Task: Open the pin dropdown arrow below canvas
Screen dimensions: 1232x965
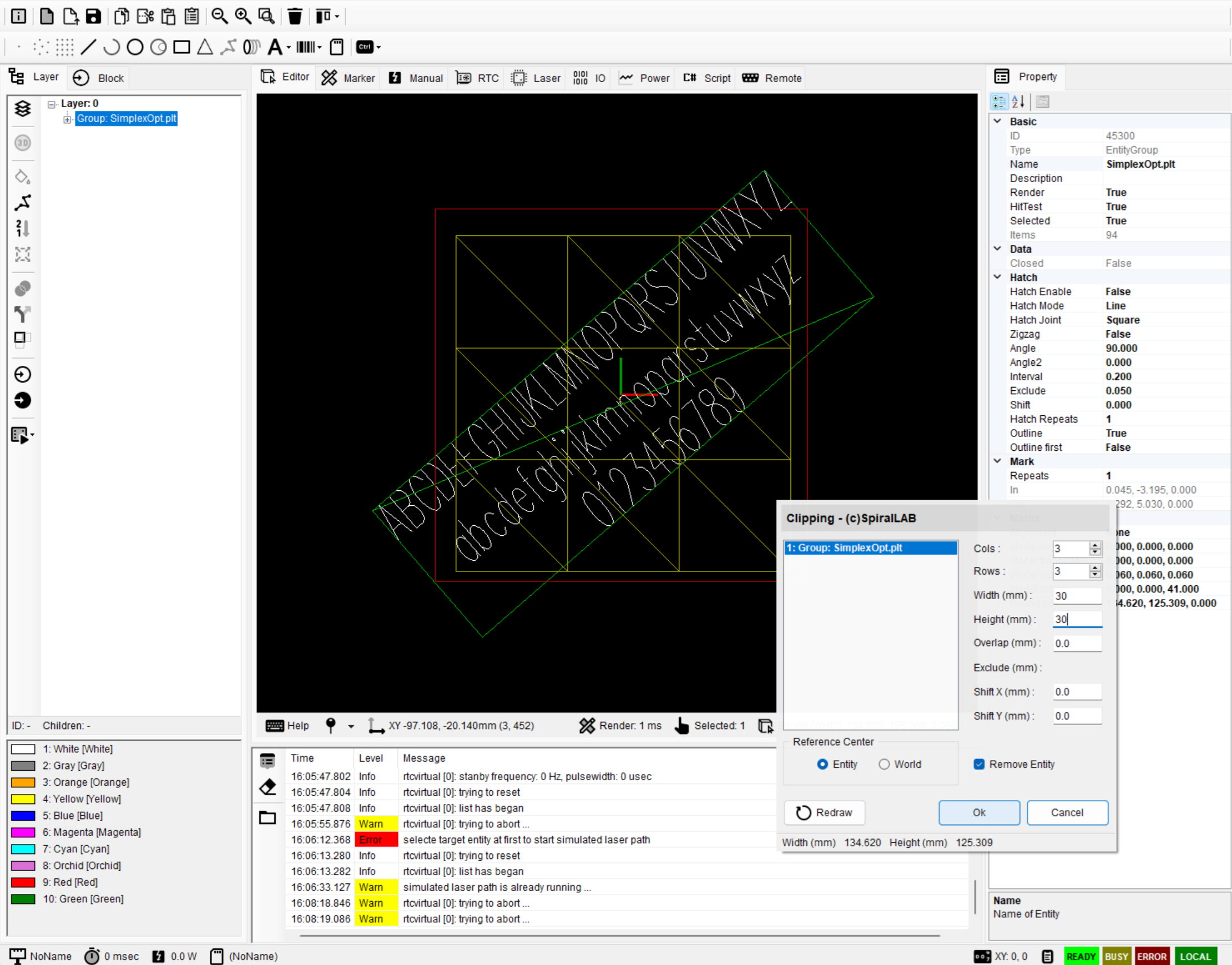Action: [351, 726]
